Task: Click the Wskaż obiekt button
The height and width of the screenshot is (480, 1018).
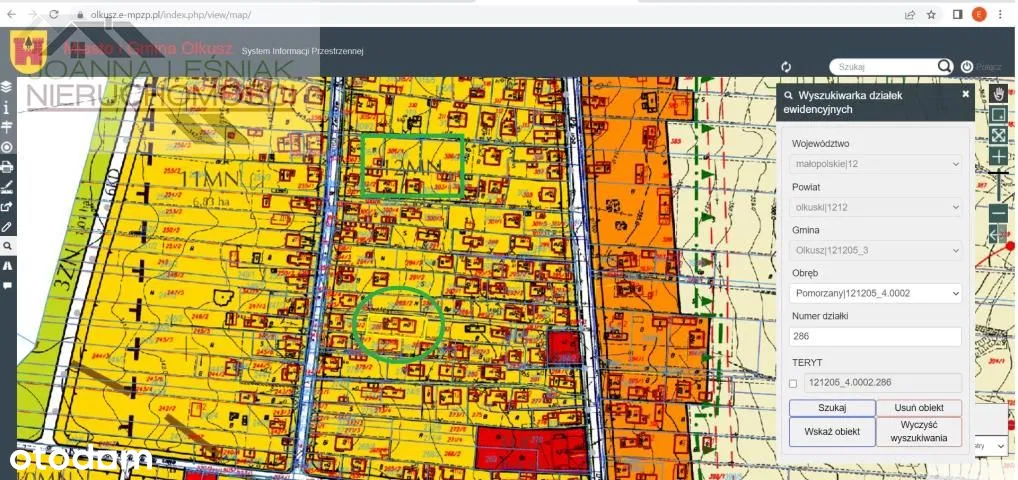Action: (x=831, y=432)
